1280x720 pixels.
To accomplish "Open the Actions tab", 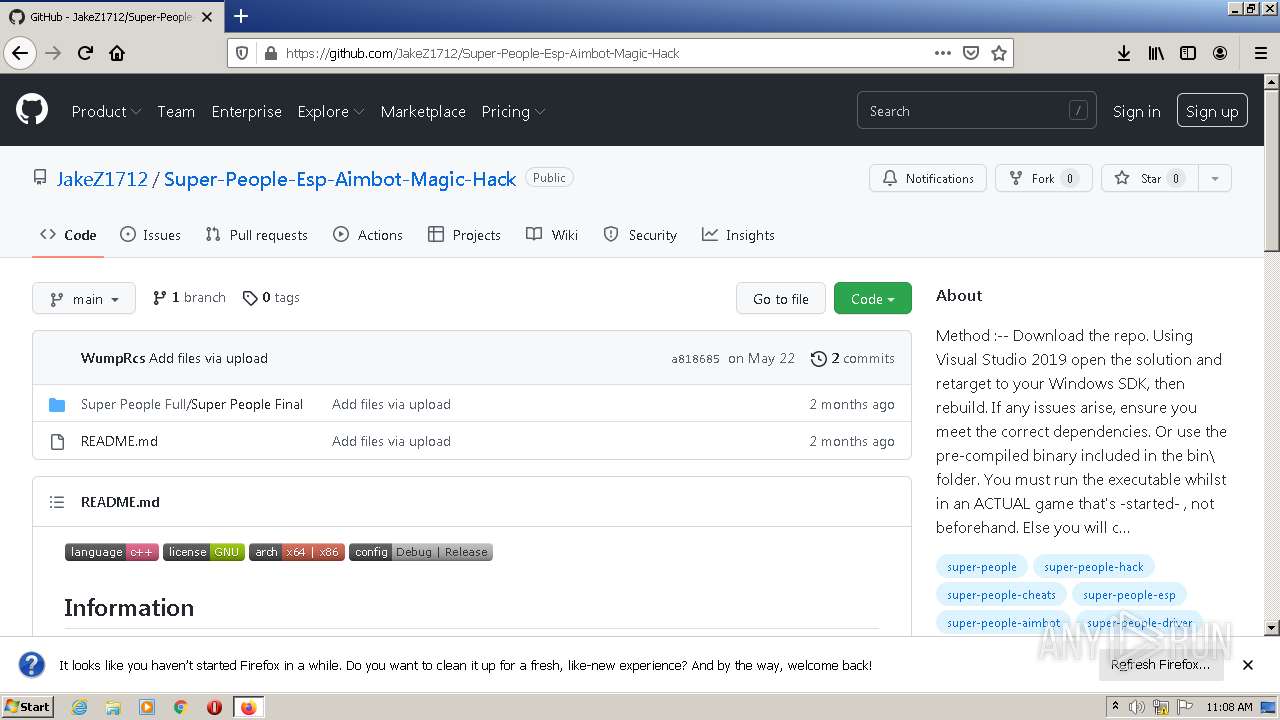I will click(368, 235).
